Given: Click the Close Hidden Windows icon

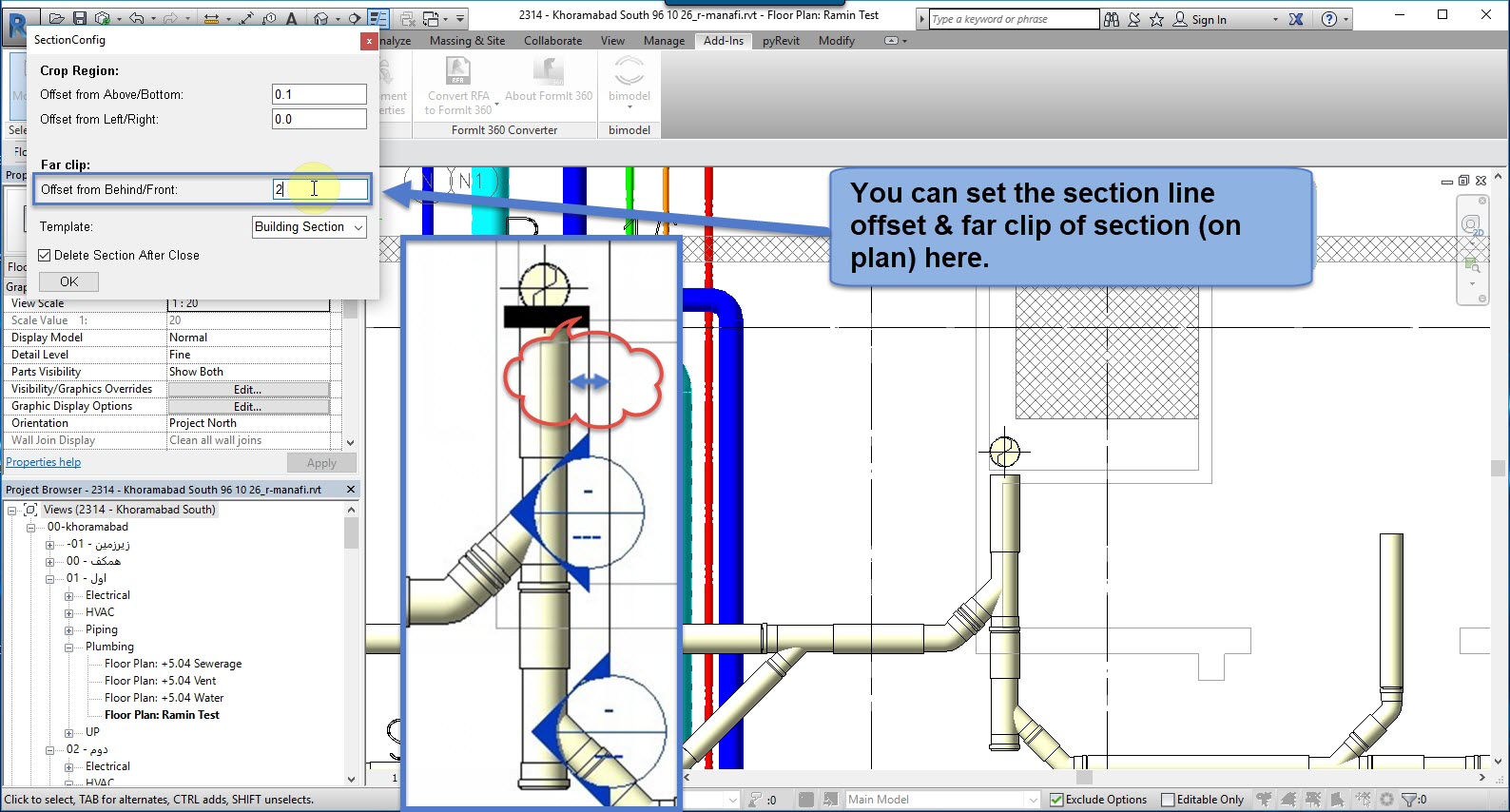Looking at the screenshot, I should (x=408, y=18).
